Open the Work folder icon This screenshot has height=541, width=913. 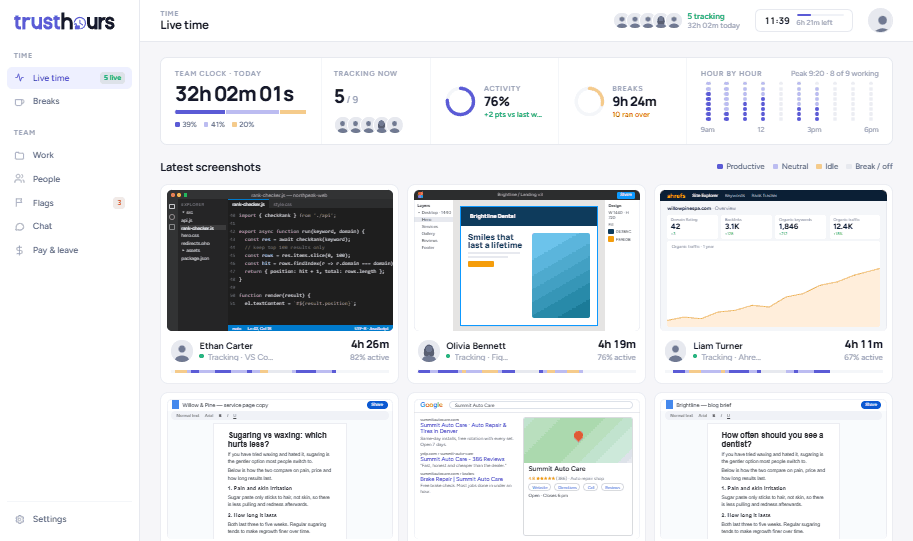(19, 155)
